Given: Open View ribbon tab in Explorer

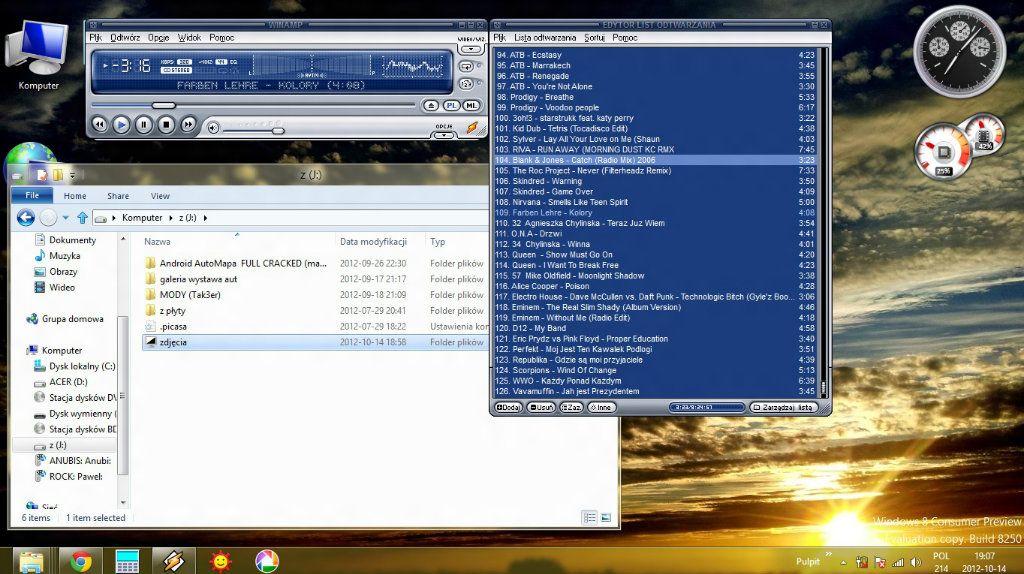Looking at the screenshot, I should [x=160, y=196].
